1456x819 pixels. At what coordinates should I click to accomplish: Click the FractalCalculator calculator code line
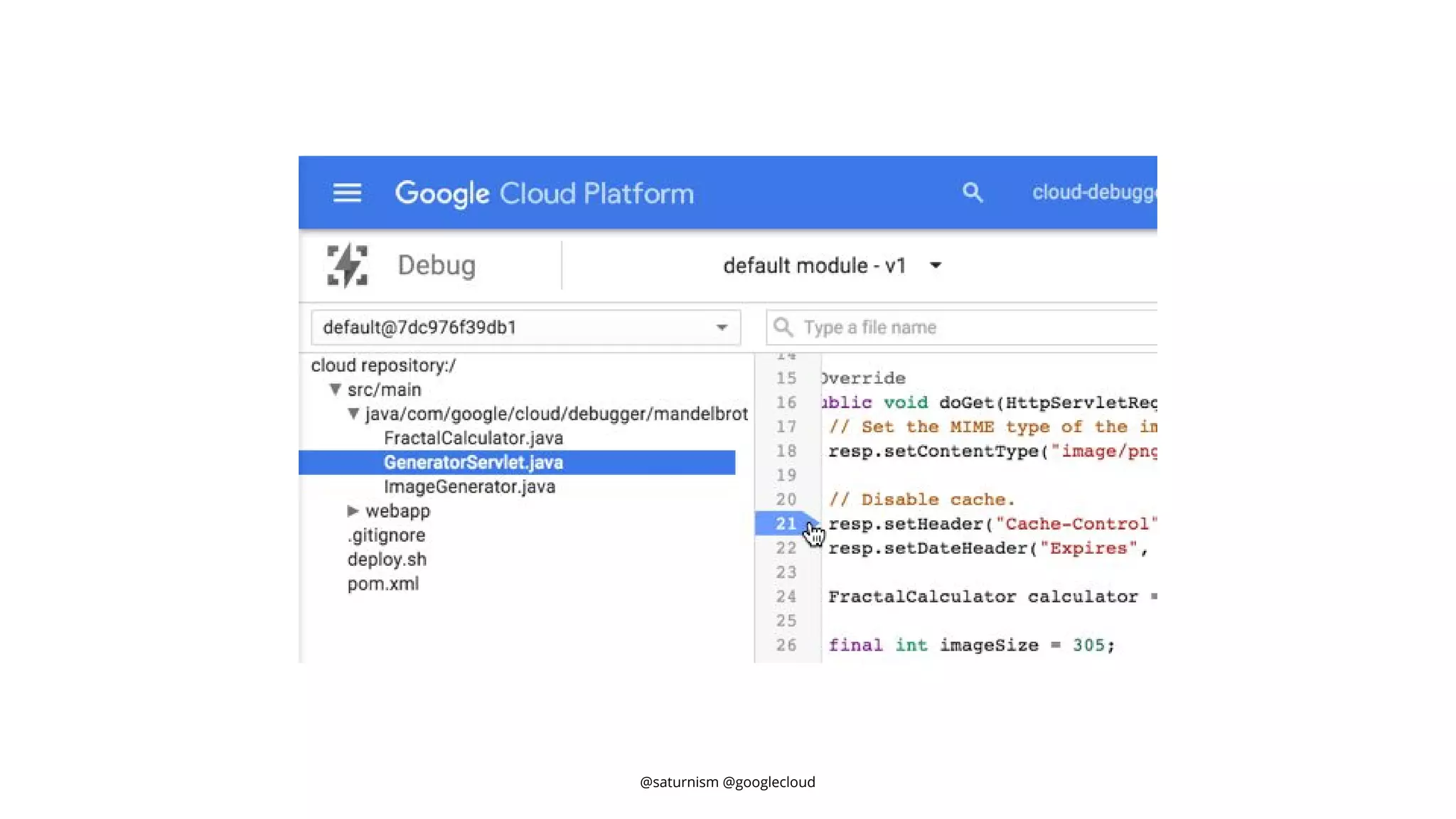click(x=992, y=596)
